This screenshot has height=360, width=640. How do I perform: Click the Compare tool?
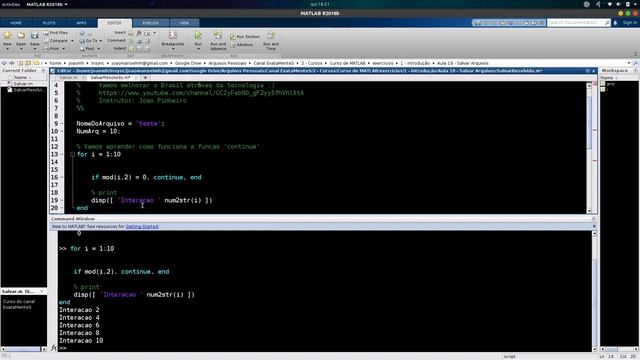pos(56,41)
